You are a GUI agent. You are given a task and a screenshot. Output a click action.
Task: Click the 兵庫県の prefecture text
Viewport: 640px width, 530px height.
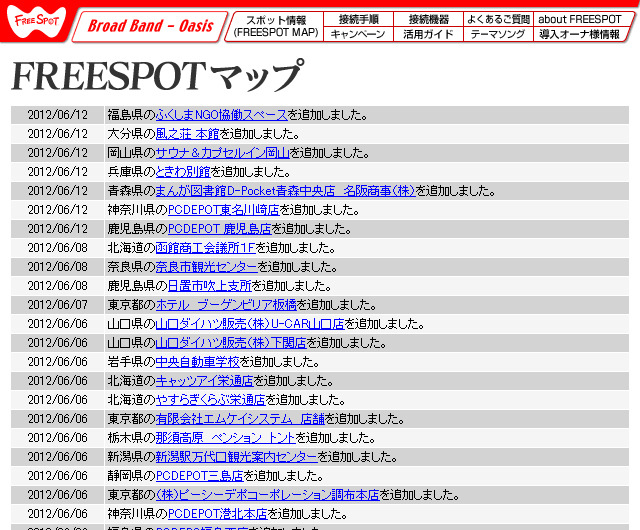tap(131, 171)
